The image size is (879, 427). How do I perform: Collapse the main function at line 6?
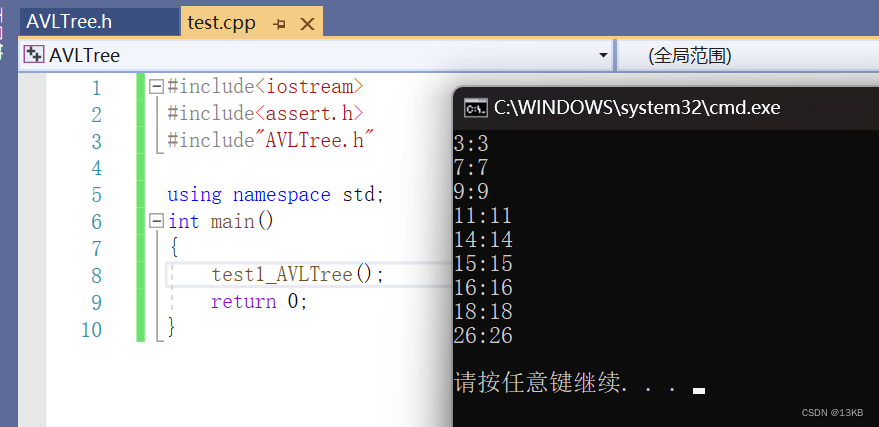(156, 221)
